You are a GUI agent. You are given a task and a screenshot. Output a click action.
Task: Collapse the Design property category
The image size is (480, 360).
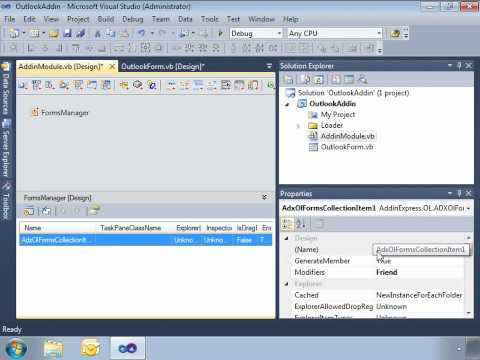point(287,238)
